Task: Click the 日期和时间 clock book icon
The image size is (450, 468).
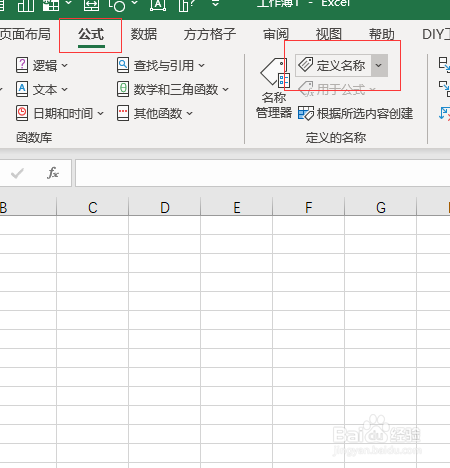Action: (22, 113)
